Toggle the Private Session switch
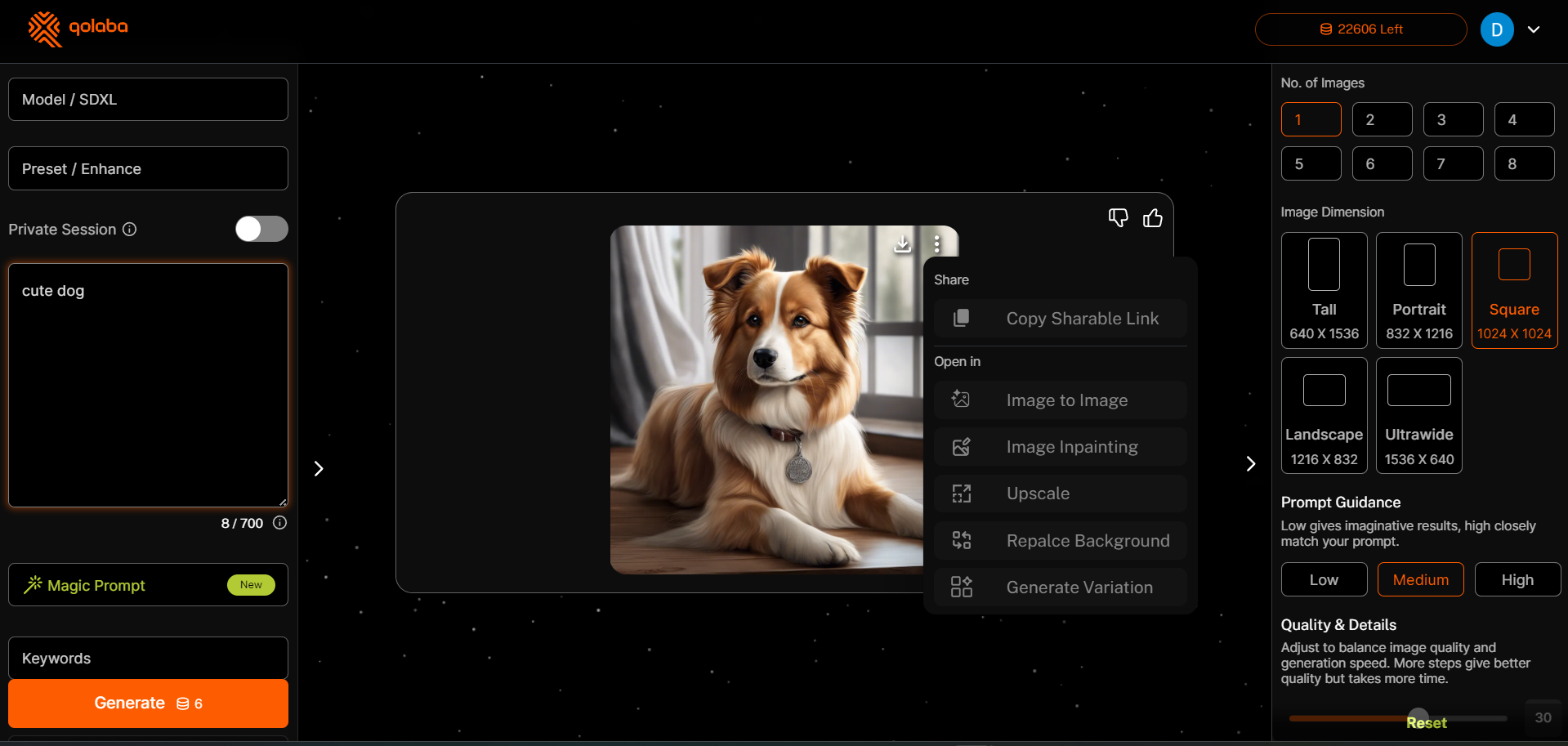 click(x=261, y=229)
